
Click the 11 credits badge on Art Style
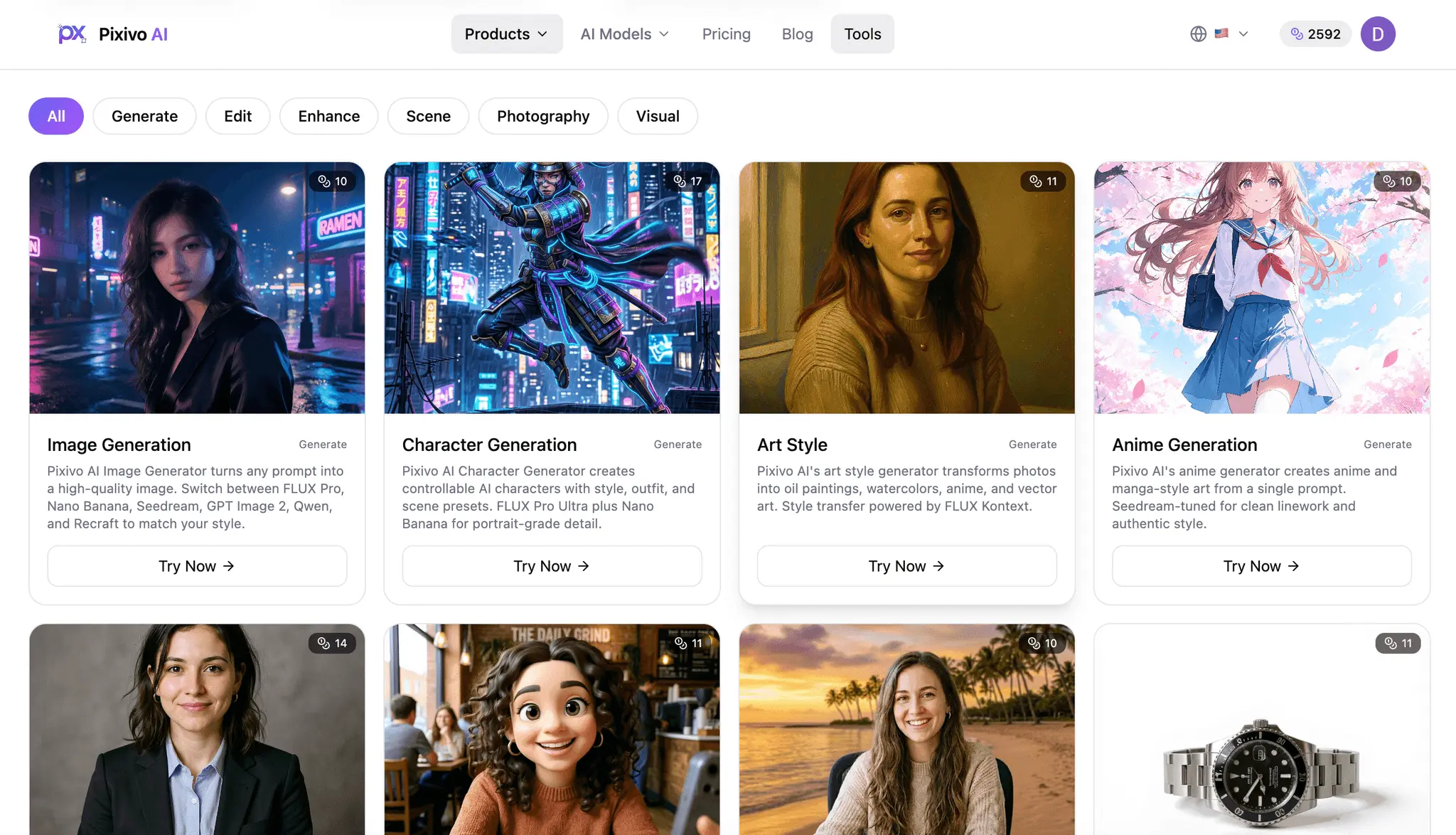1043,181
